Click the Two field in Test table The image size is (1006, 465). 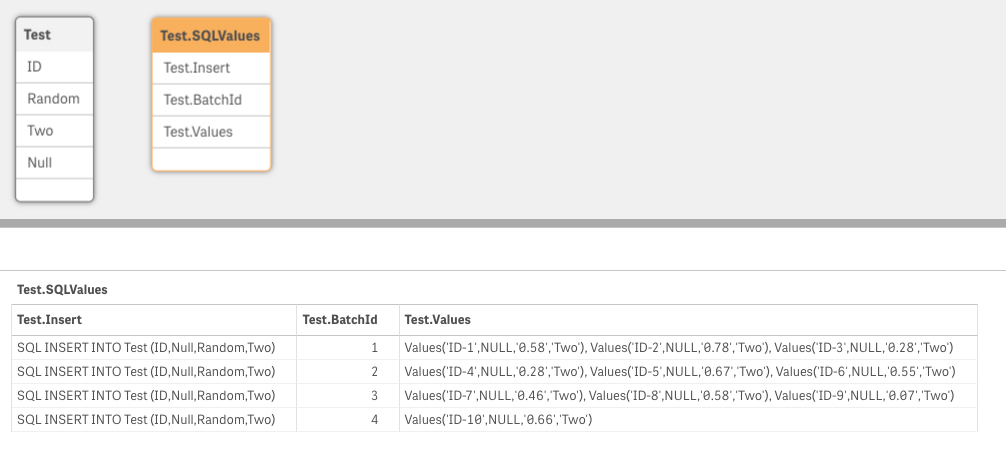[55, 131]
